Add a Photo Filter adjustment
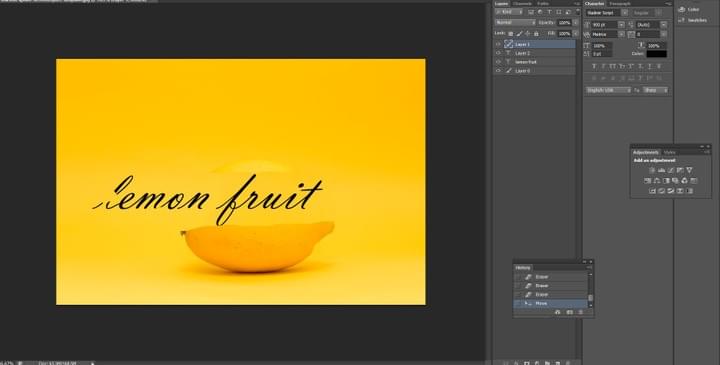The height and width of the screenshot is (365, 720). coord(675,181)
